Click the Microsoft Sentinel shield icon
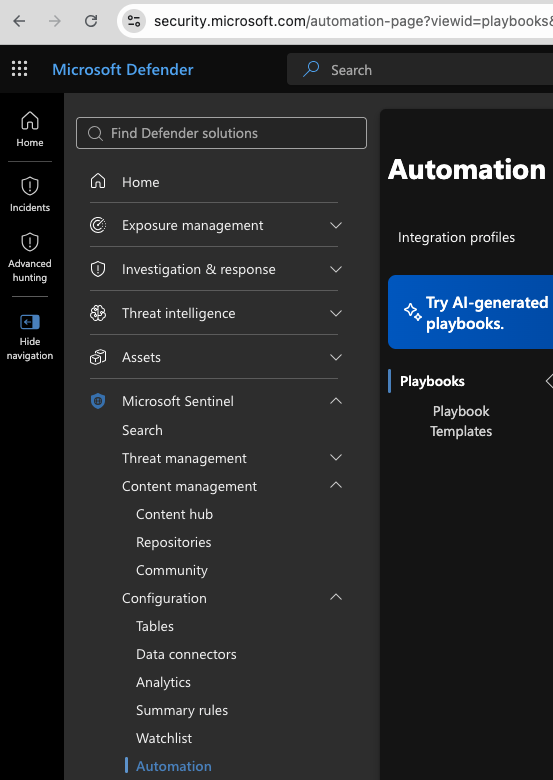Viewport: 553px width, 780px height. pos(98,401)
